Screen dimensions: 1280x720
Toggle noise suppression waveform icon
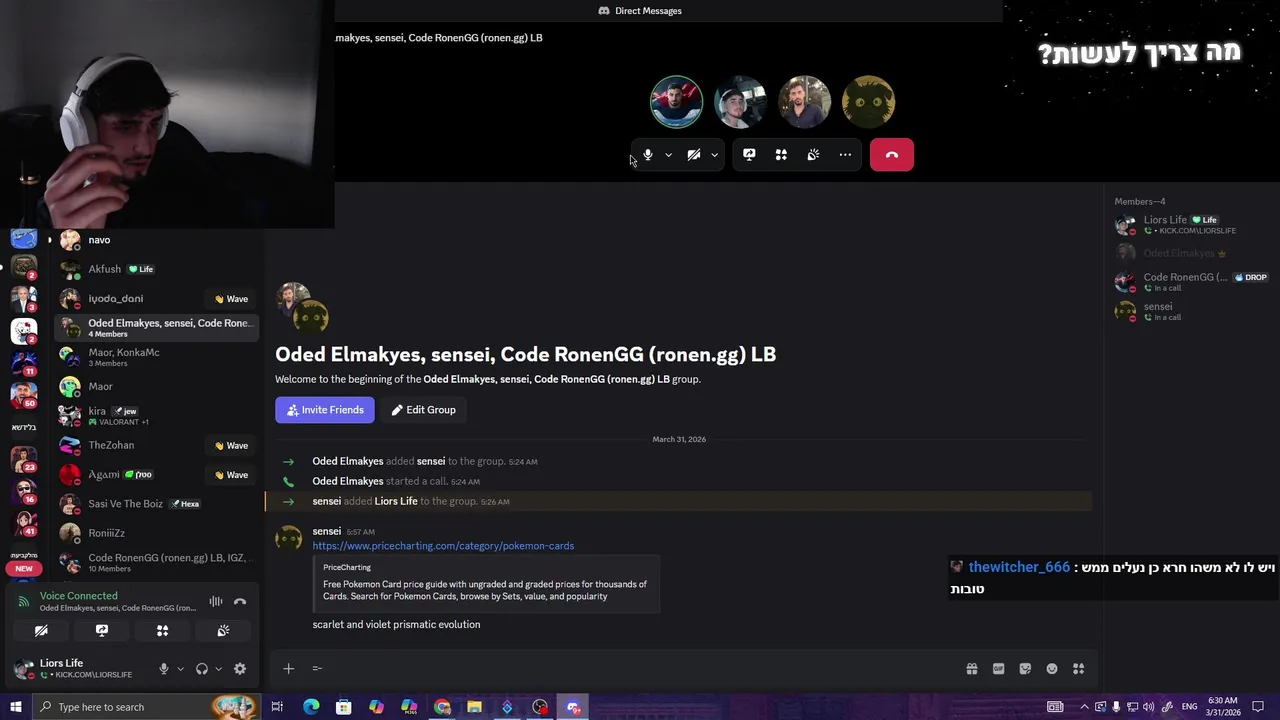tap(216, 602)
